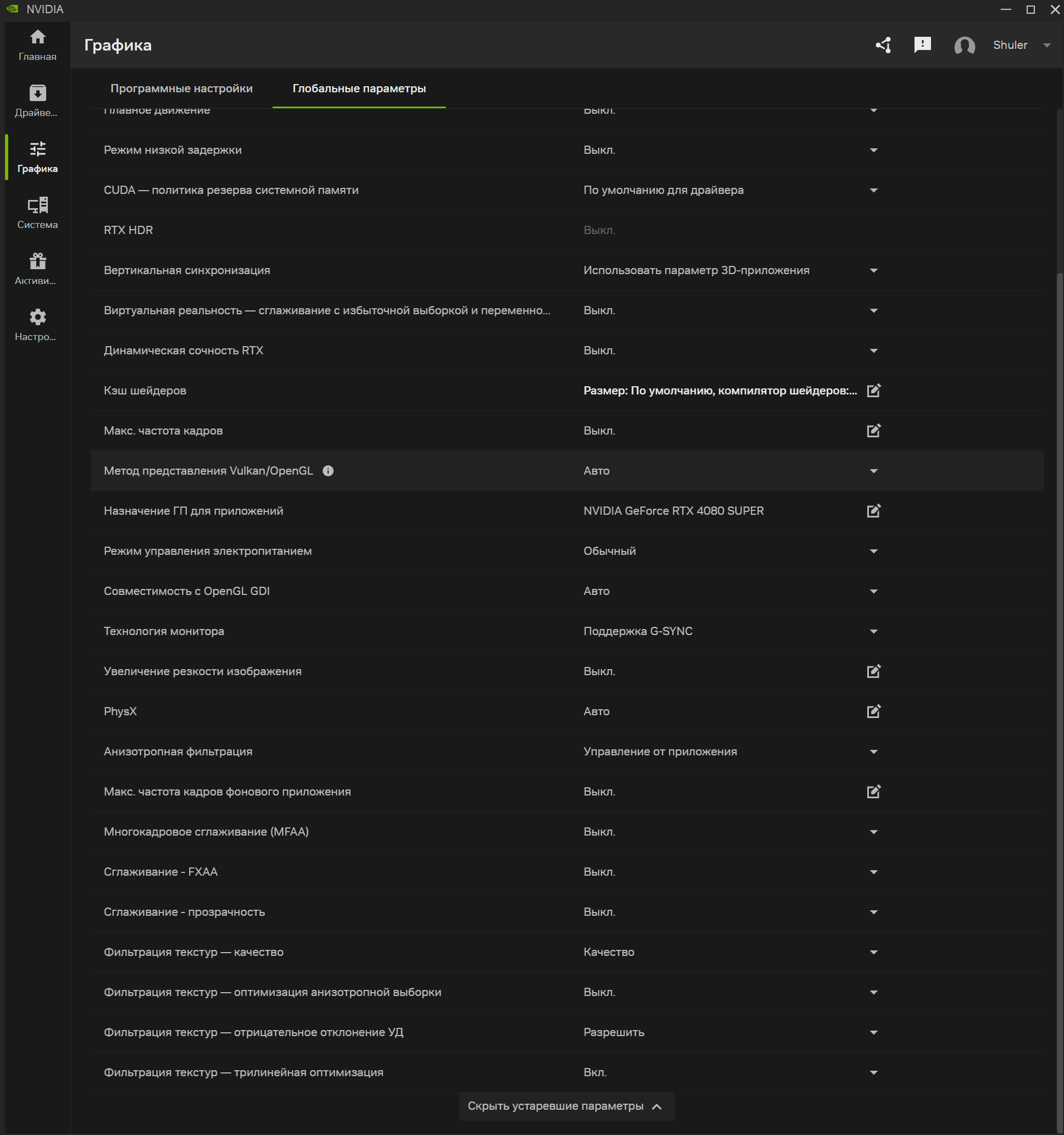The width and height of the screenshot is (1064, 1135).
Task: Click the Размер: По умолчанию shader cache value
Action: click(x=720, y=391)
